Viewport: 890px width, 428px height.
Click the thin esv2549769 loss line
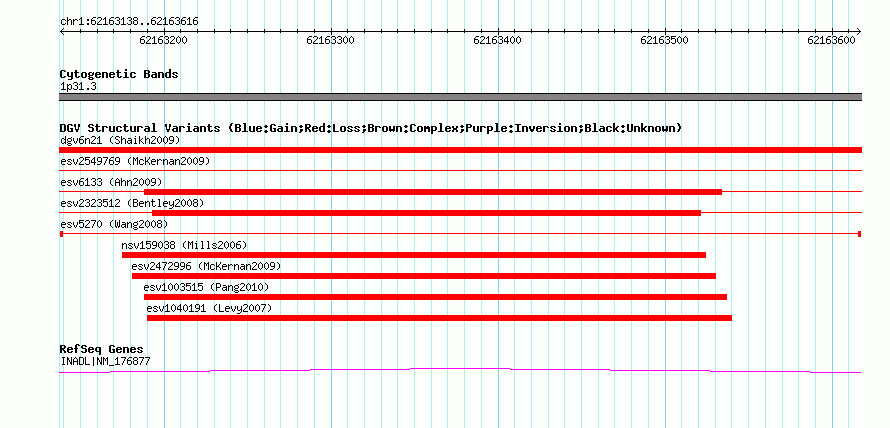tap(460, 170)
